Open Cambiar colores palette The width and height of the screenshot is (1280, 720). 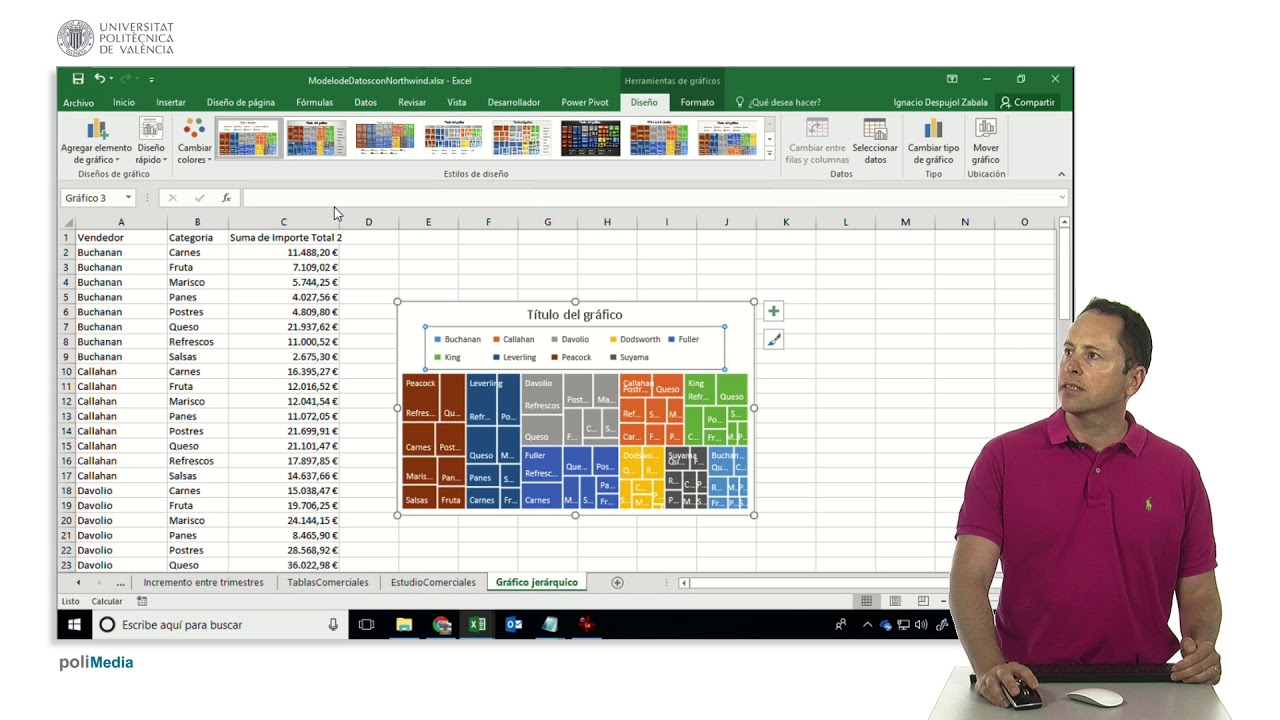[x=194, y=141]
